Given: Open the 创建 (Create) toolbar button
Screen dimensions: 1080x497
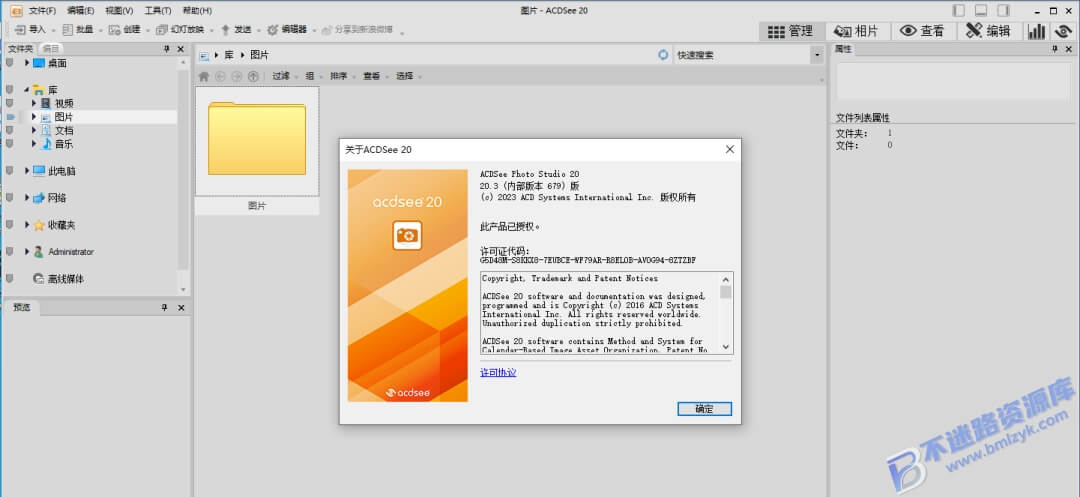Looking at the screenshot, I should [125, 30].
